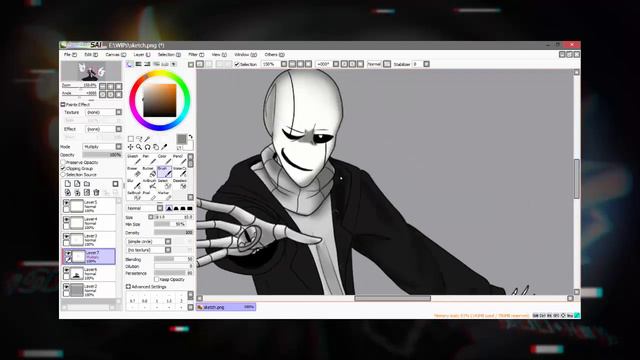Select the flat brush edge shape
Viewport: 640px width, 360px height.
coord(190,209)
